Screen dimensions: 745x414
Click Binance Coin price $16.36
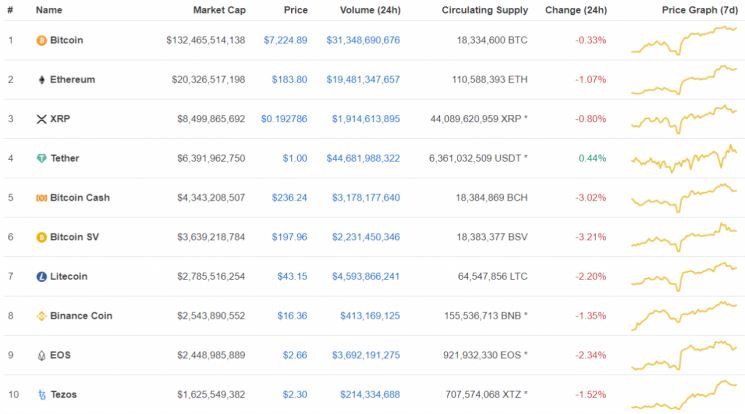292,316
